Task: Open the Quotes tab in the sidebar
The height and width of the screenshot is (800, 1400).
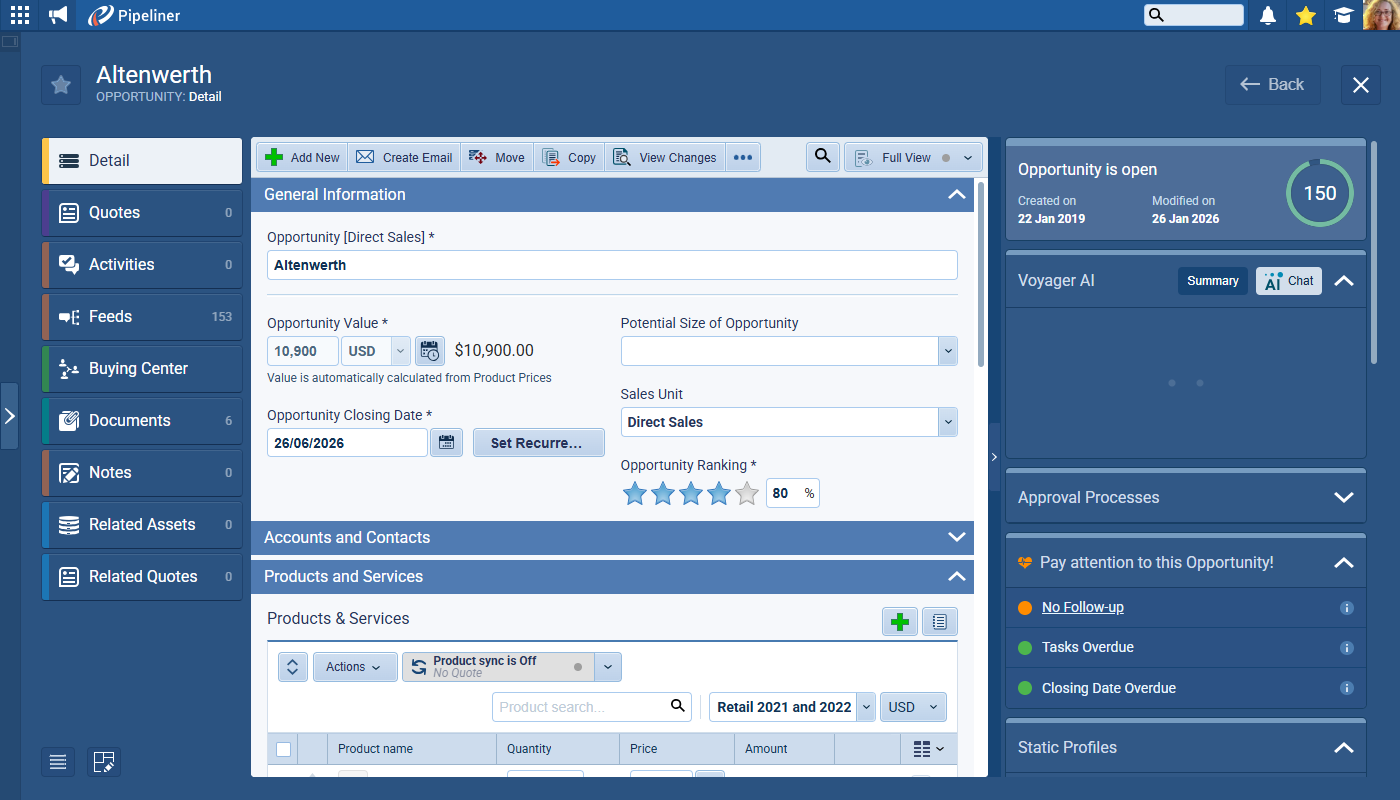Action: [140, 212]
